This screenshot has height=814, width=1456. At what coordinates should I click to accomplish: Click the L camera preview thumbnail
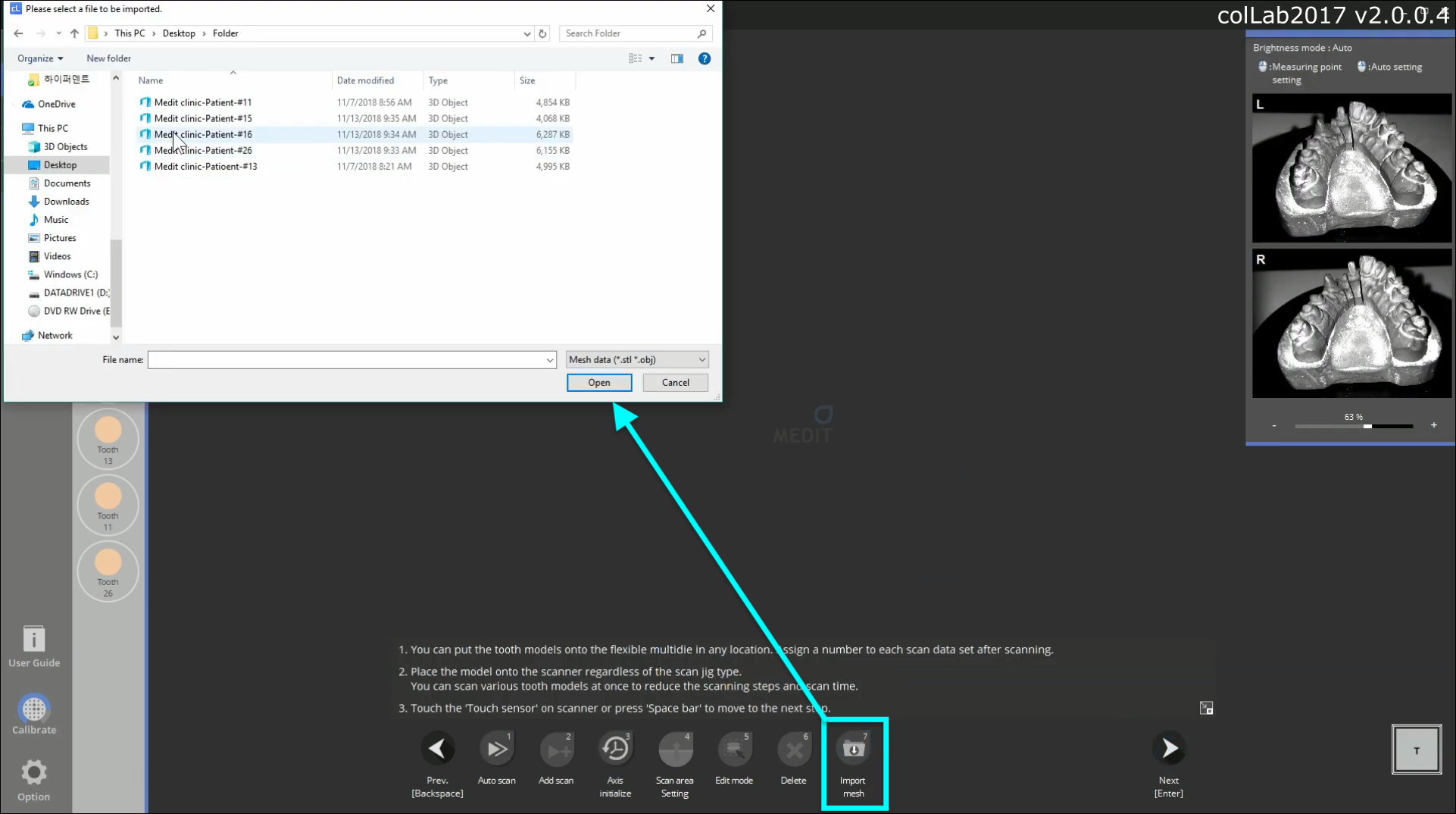click(x=1351, y=168)
